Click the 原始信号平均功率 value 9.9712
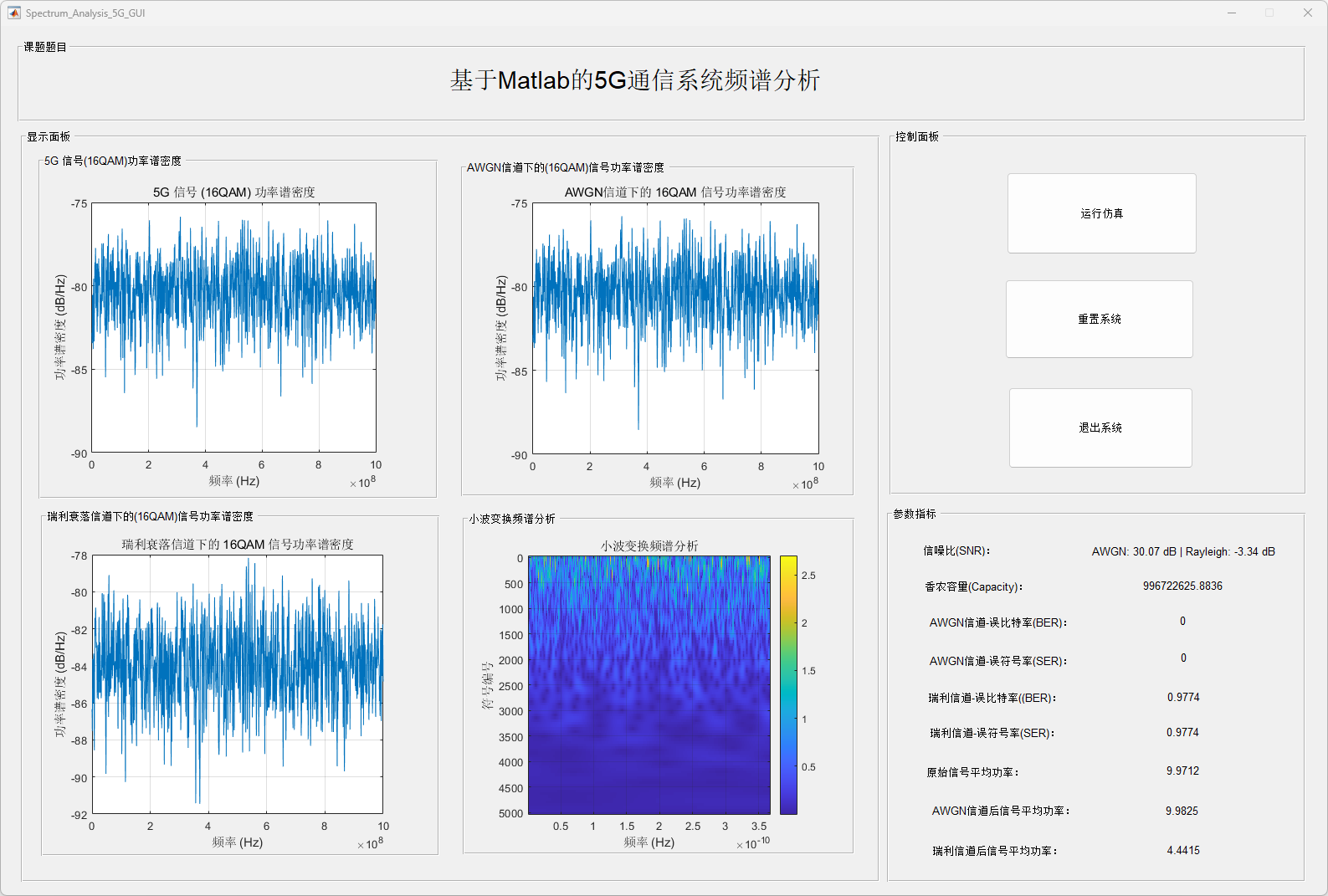 tap(1182, 771)
